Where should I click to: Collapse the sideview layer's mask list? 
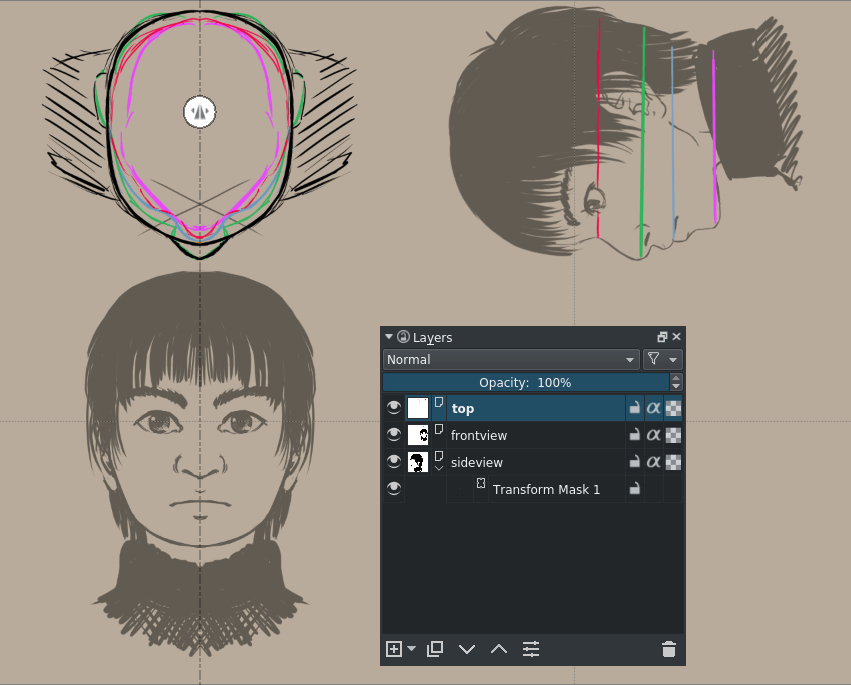tap(439, 468)
